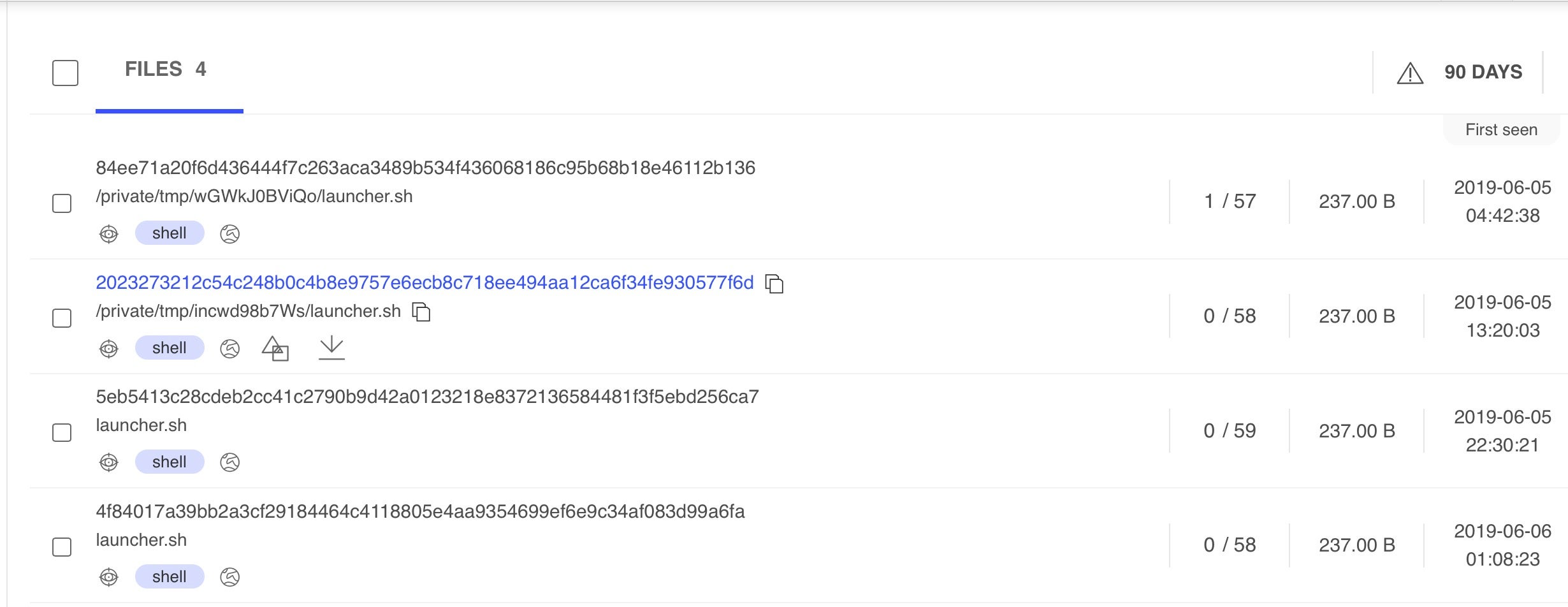The width and height of the screenshot is (1568, 607).
Task: Tick the checkbox for 4f84017a39 file
Action: pyautogui.click(x=62, y=546)
